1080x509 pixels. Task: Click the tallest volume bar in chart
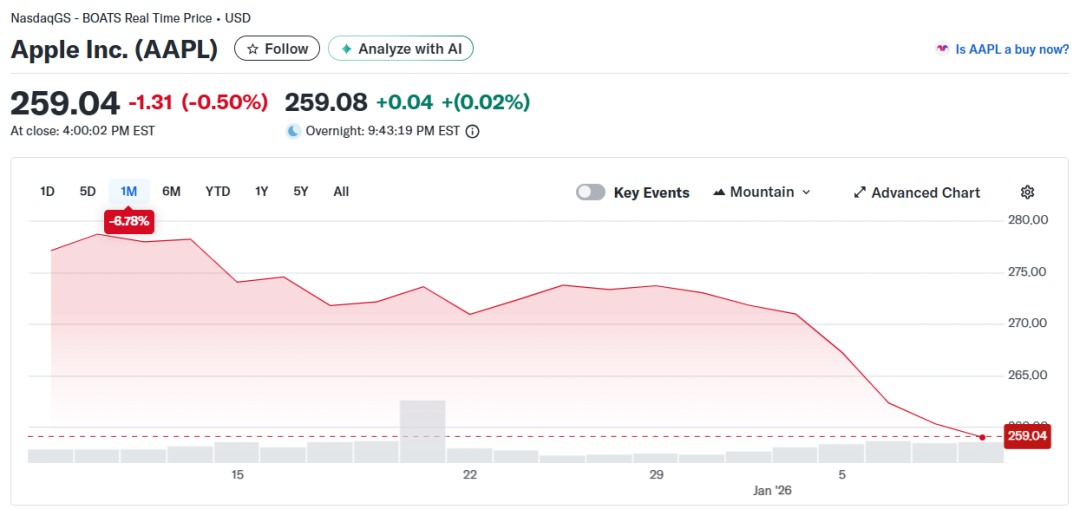pos(422,431)
